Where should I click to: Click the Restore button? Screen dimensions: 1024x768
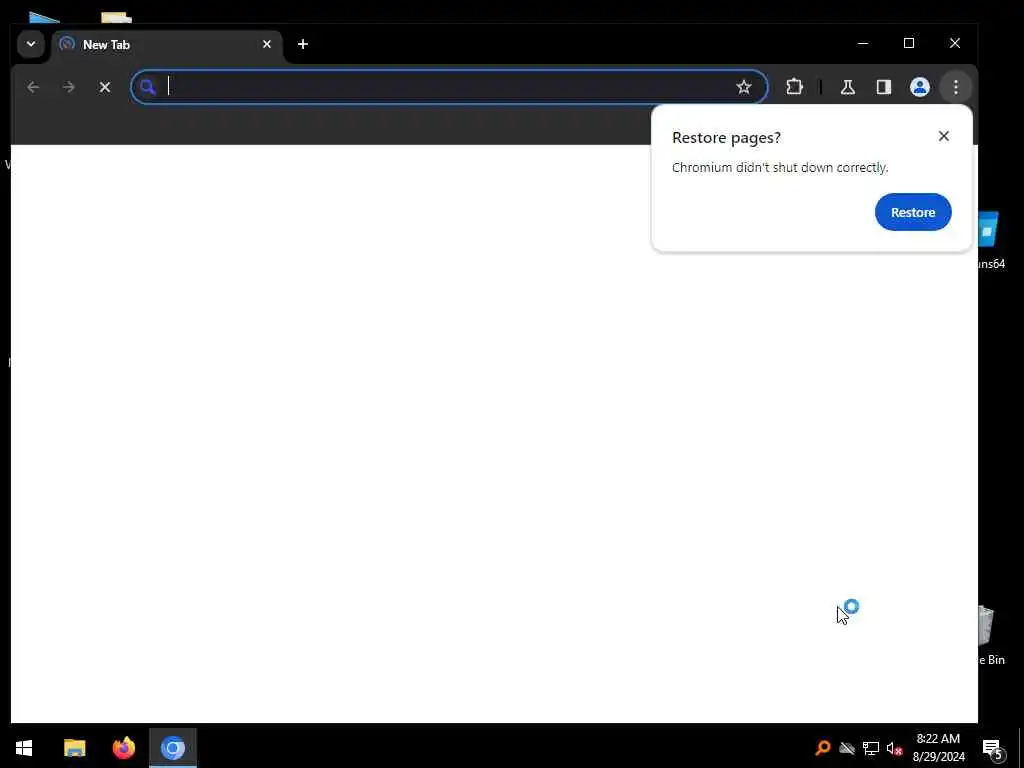[913, 212]
